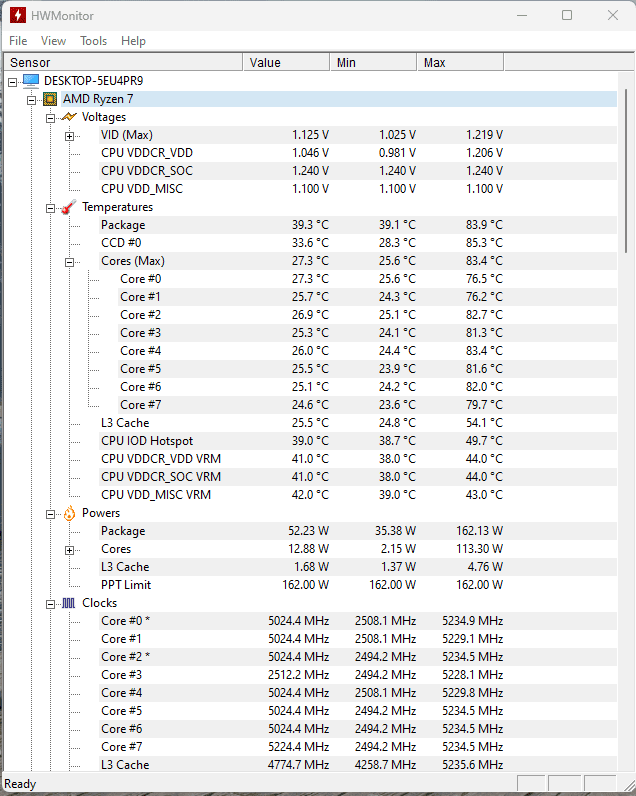Image resolution: width=636 pixels, height=796 pixels.
Task: Click the Min column header
Action: (x=374, y=62)
